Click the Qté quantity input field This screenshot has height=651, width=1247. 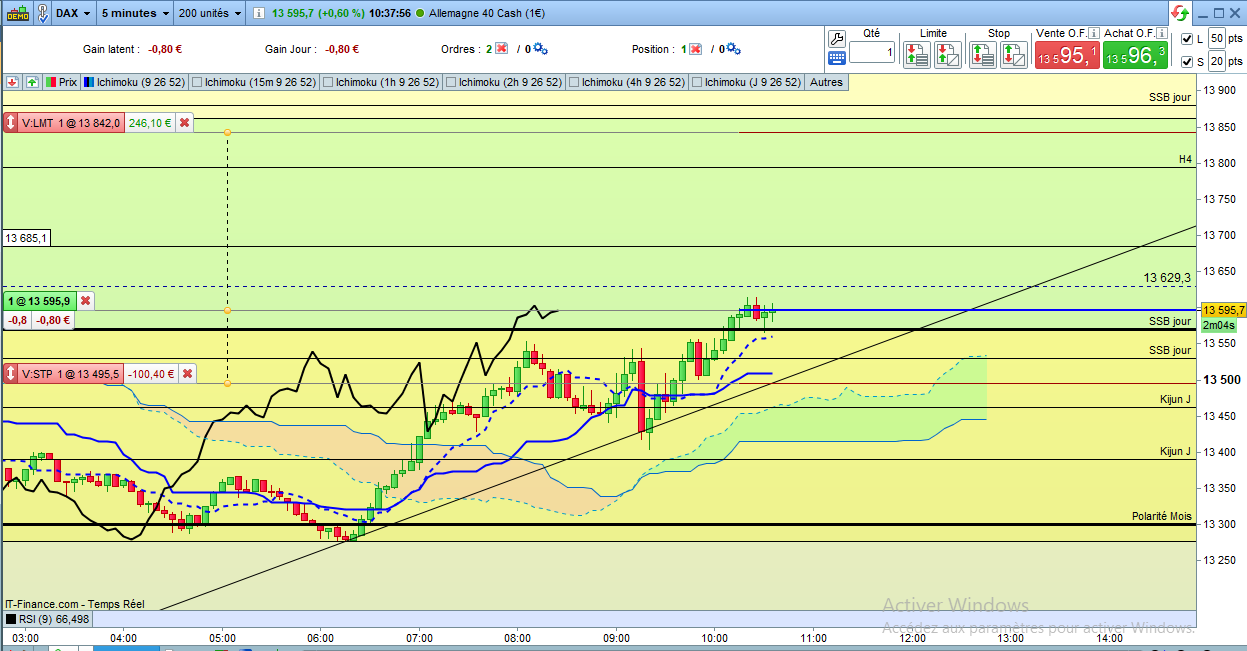point(872,52)
